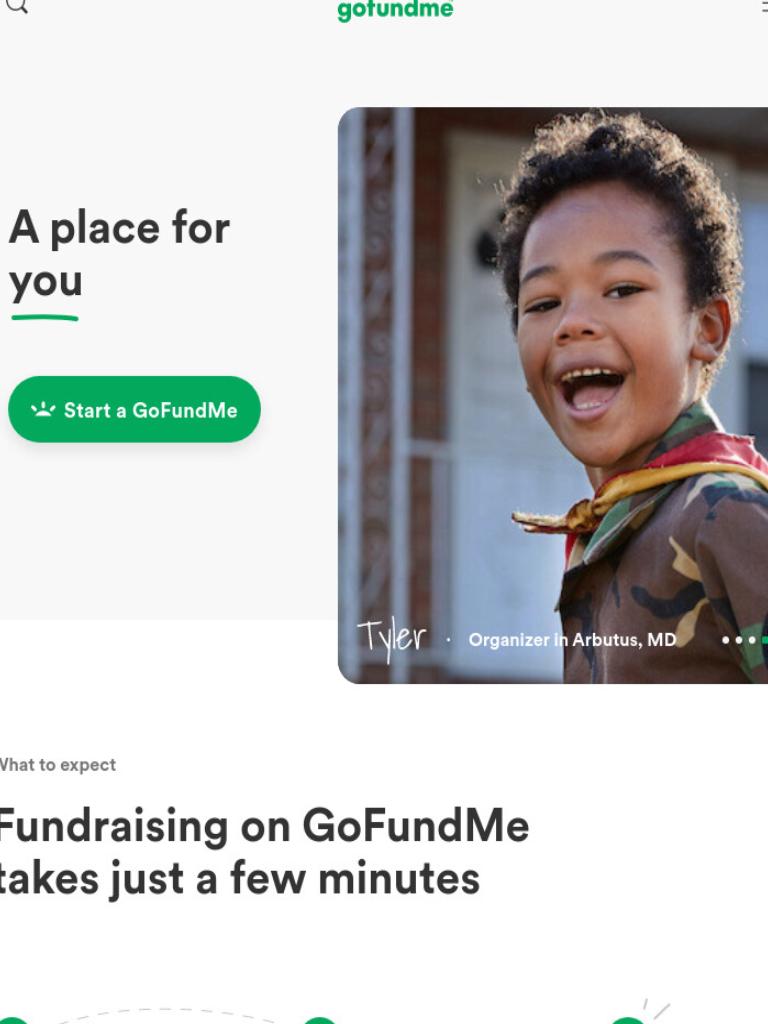Viewport: 768px width, 1024px height.
Task: Click the third green step circle
Action: pos(628,1020)
